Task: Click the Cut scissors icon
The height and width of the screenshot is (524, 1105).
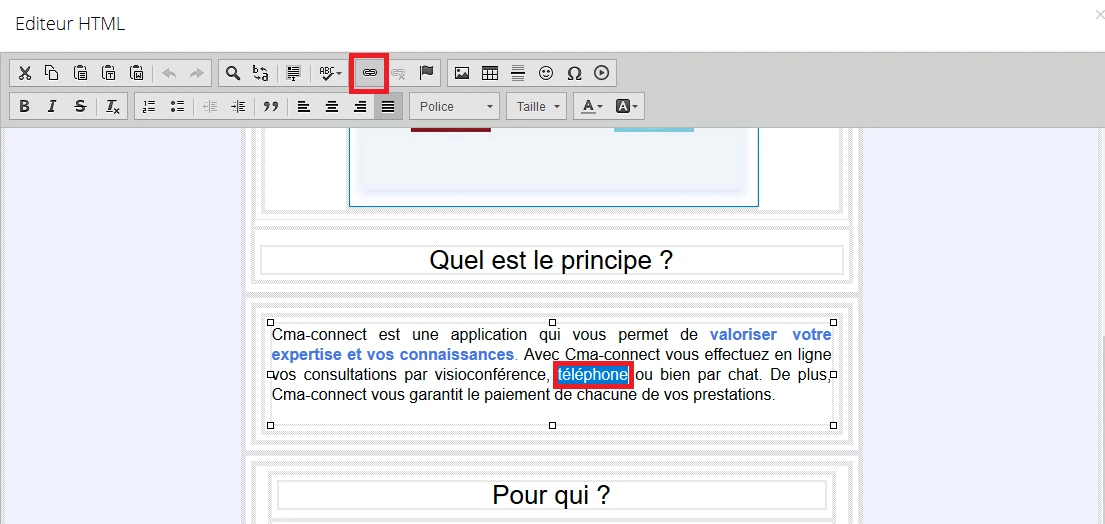Action: pos(25,73)
